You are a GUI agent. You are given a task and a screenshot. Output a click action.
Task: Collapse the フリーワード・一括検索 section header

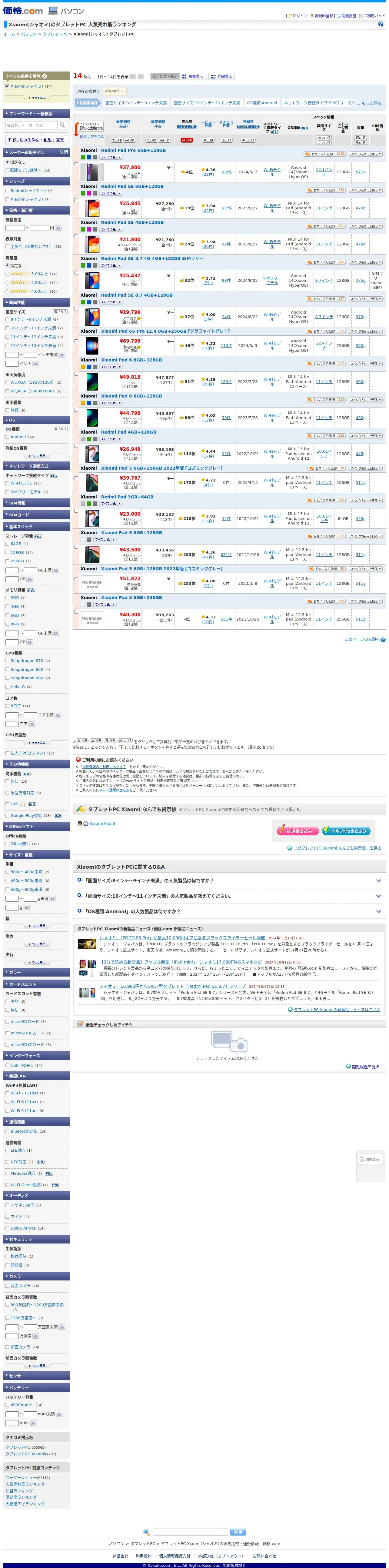[x=36, y=114]
